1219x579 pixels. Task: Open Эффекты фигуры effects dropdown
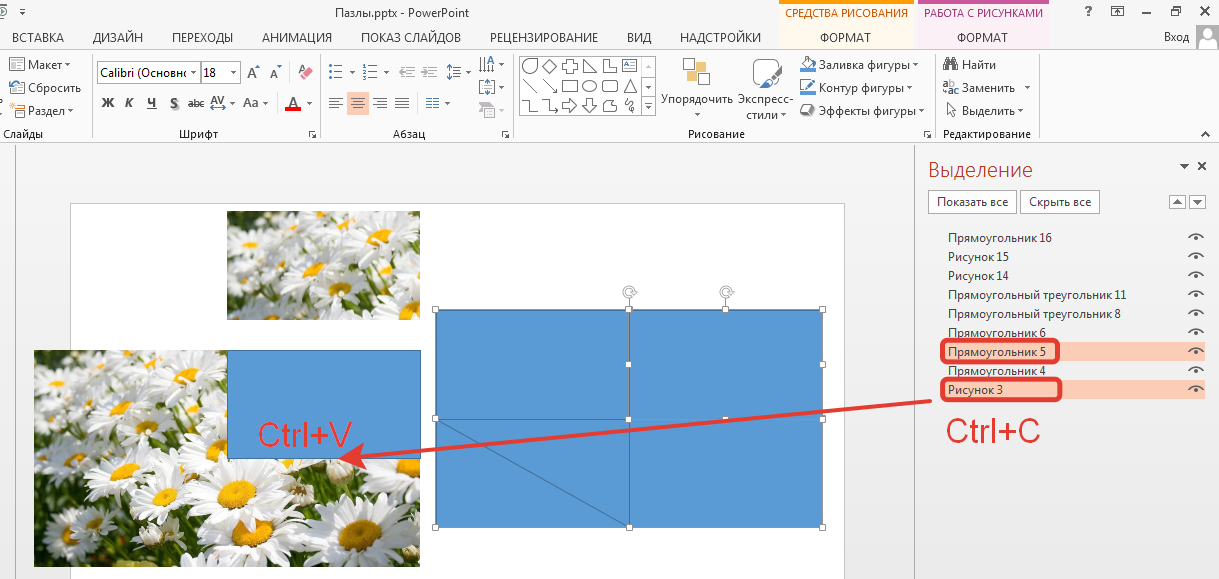click(863, 111)
